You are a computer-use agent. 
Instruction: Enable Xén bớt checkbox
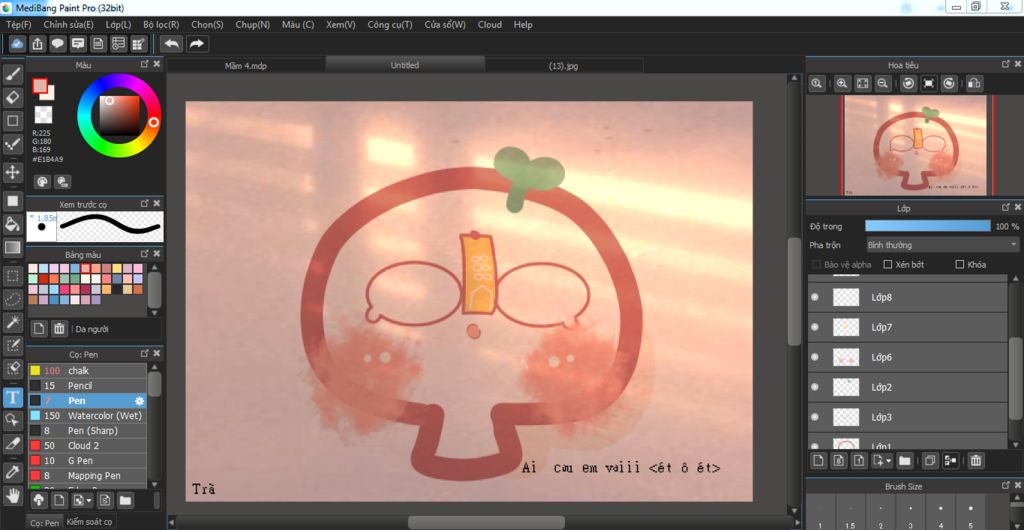tap(888, 264)
